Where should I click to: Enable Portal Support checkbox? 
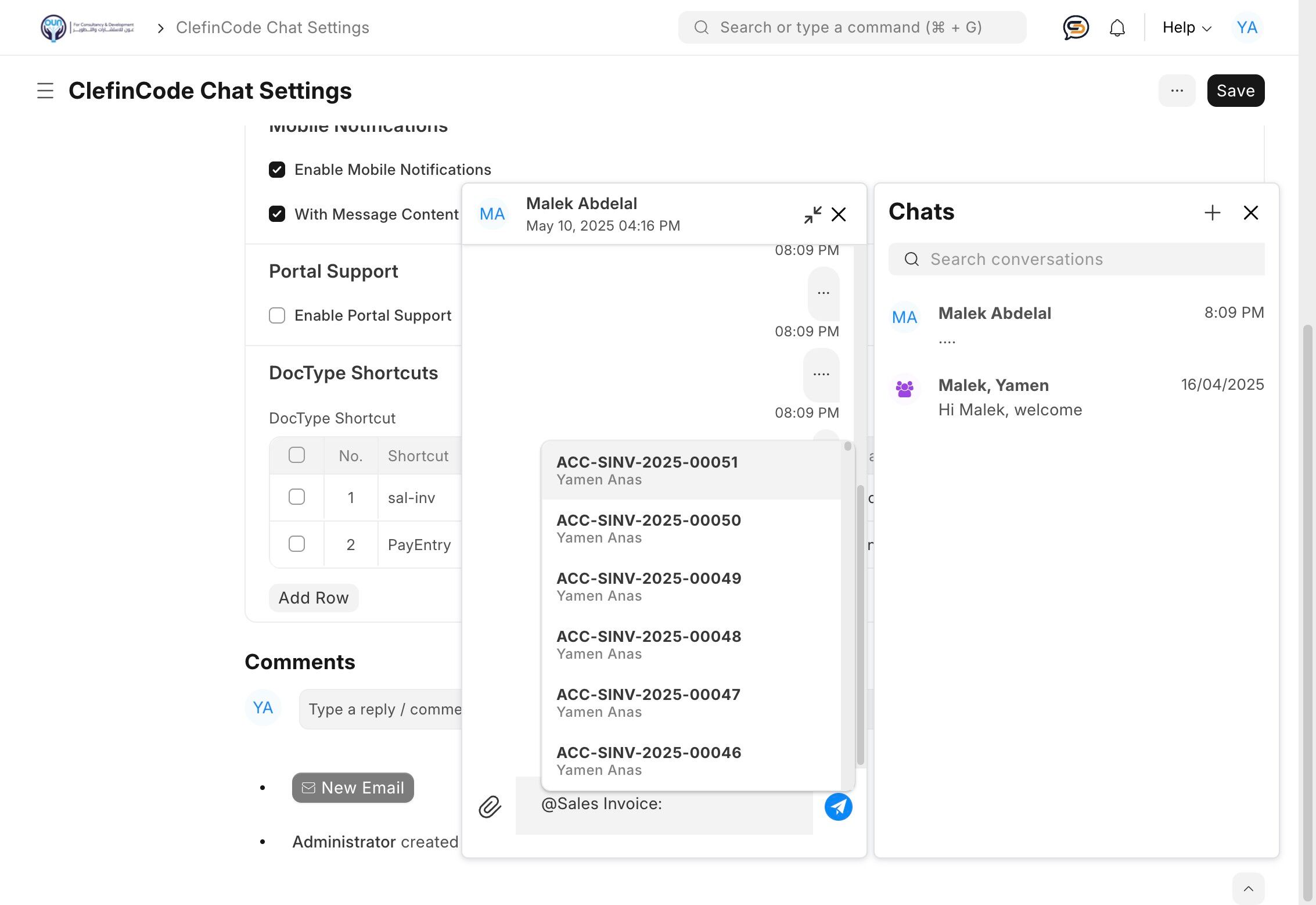[277, 315]
